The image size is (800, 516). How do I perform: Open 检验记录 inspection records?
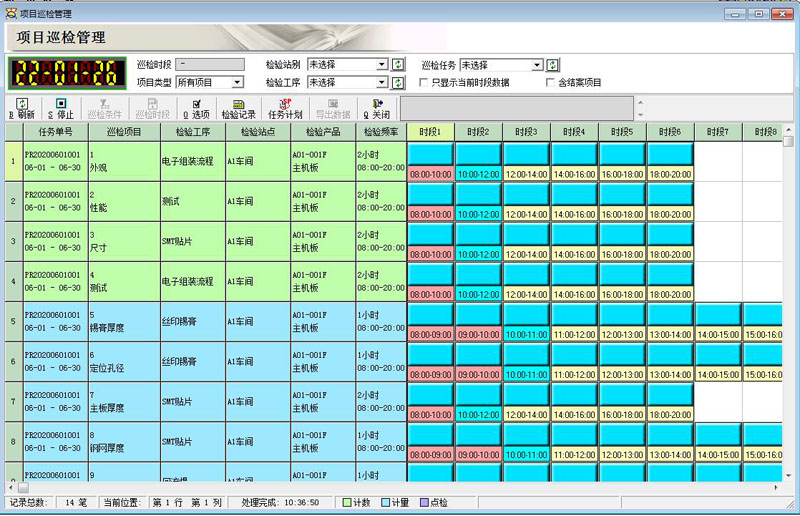(239, 108)
